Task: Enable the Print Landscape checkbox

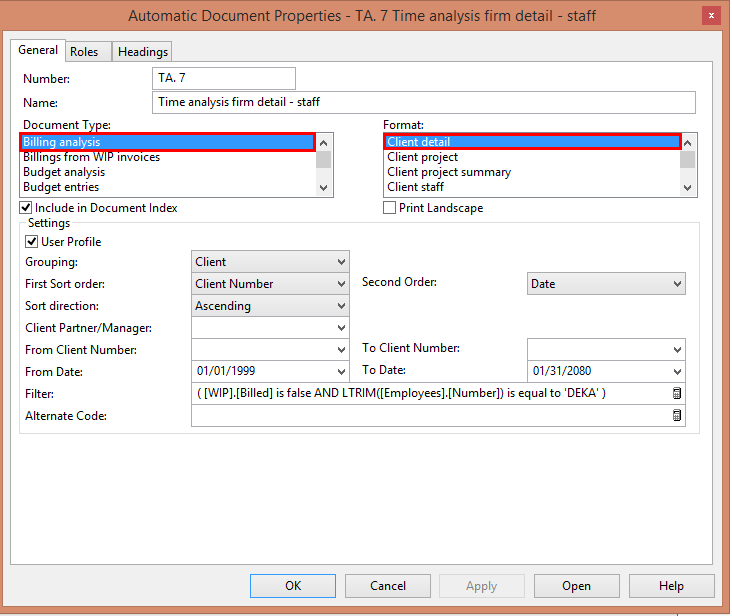Action: [389, 208]
